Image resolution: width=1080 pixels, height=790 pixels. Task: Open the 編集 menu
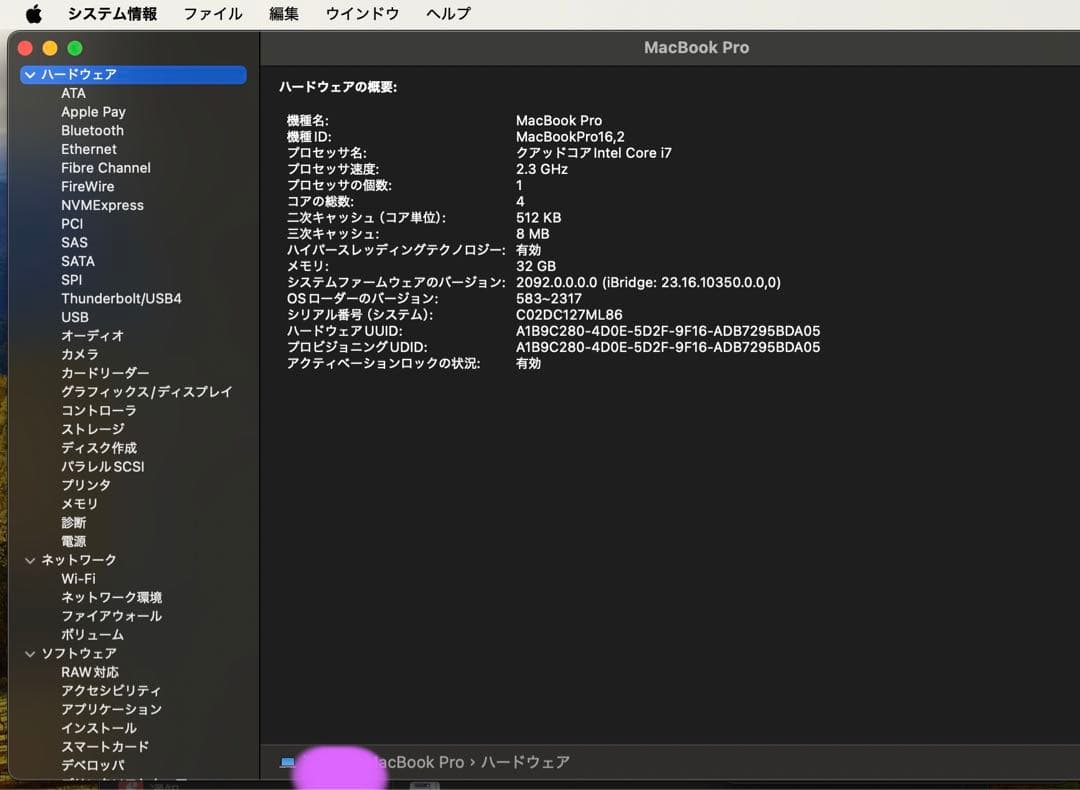[284, 14]
